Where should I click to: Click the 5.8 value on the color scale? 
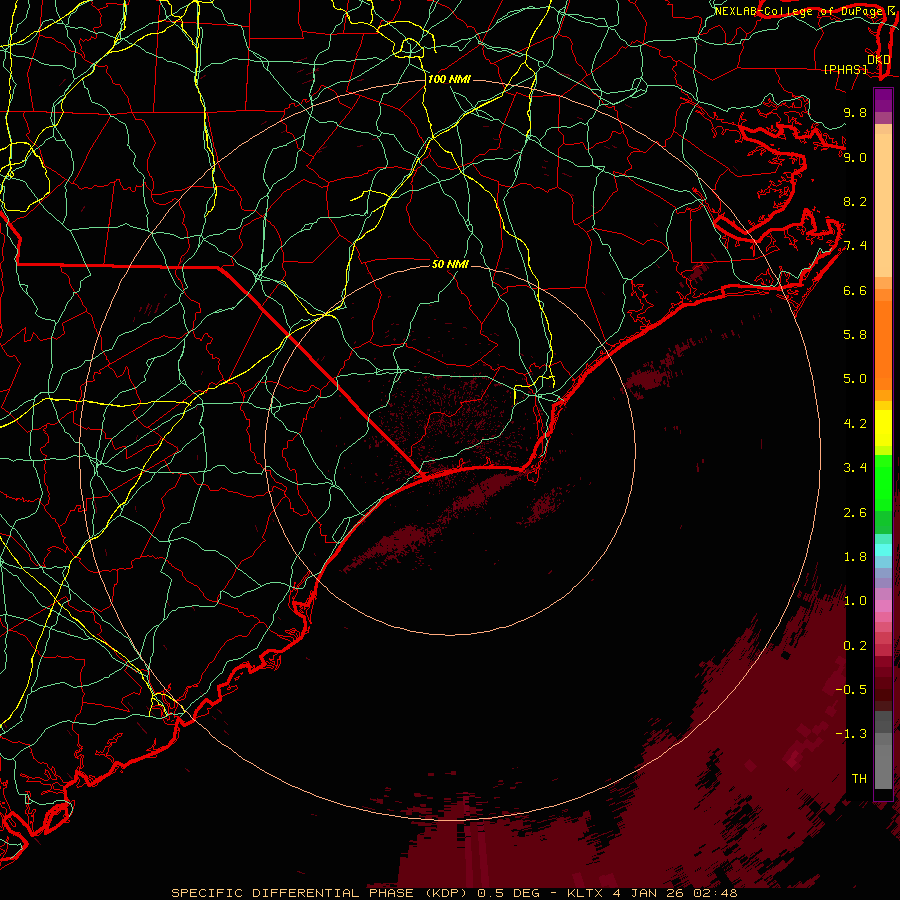(x=855, y=335)
